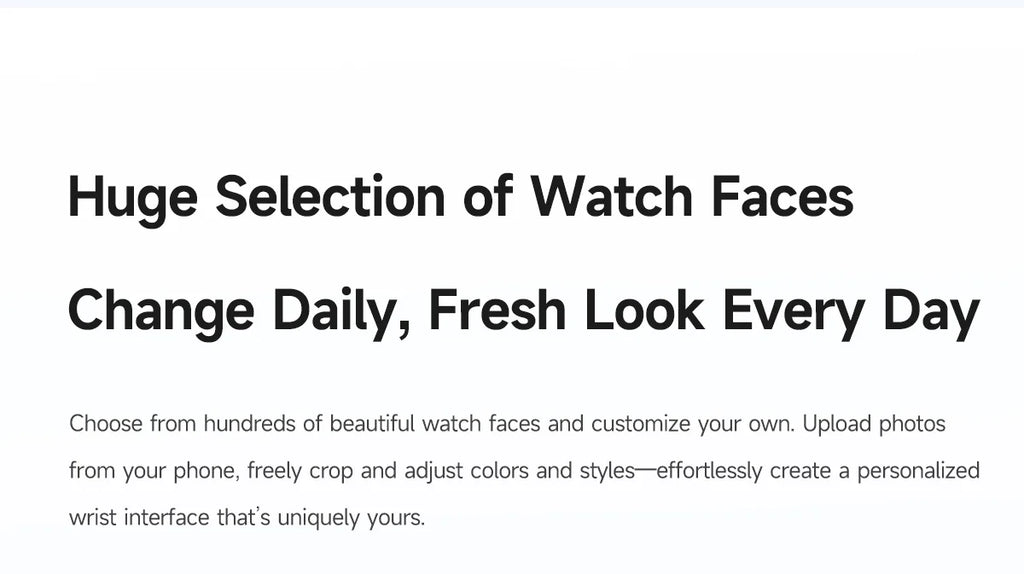Click the phrase 'uniquely yours.' in the paragraph
1024x574 pixels.
coord(351,519)
